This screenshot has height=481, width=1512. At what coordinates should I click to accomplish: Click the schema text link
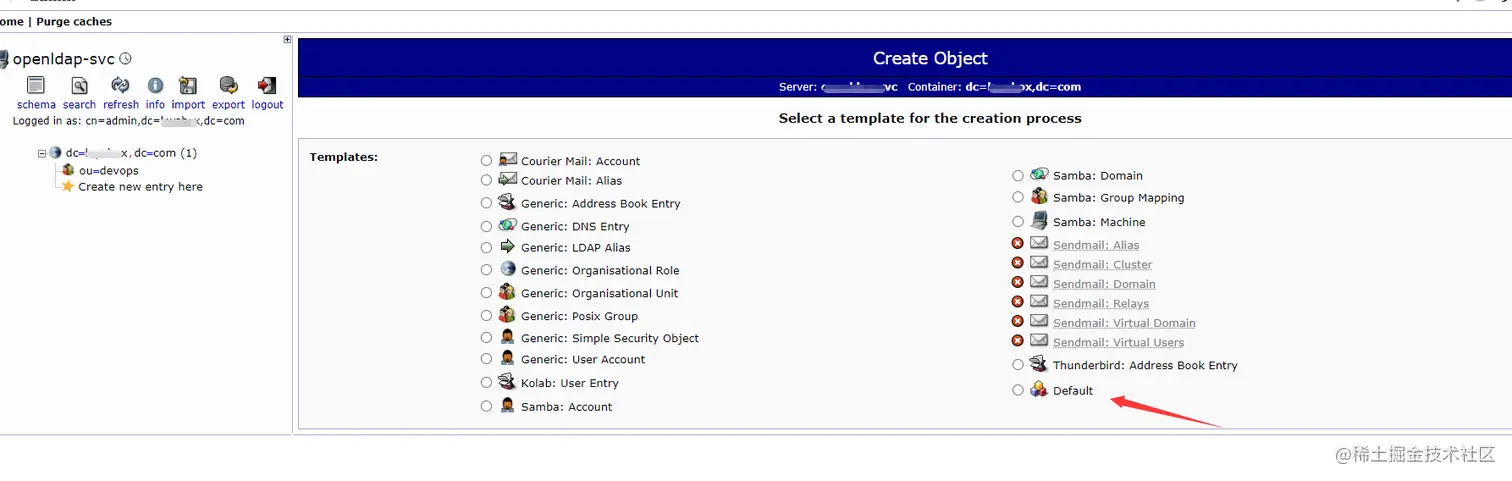[36, 104]
